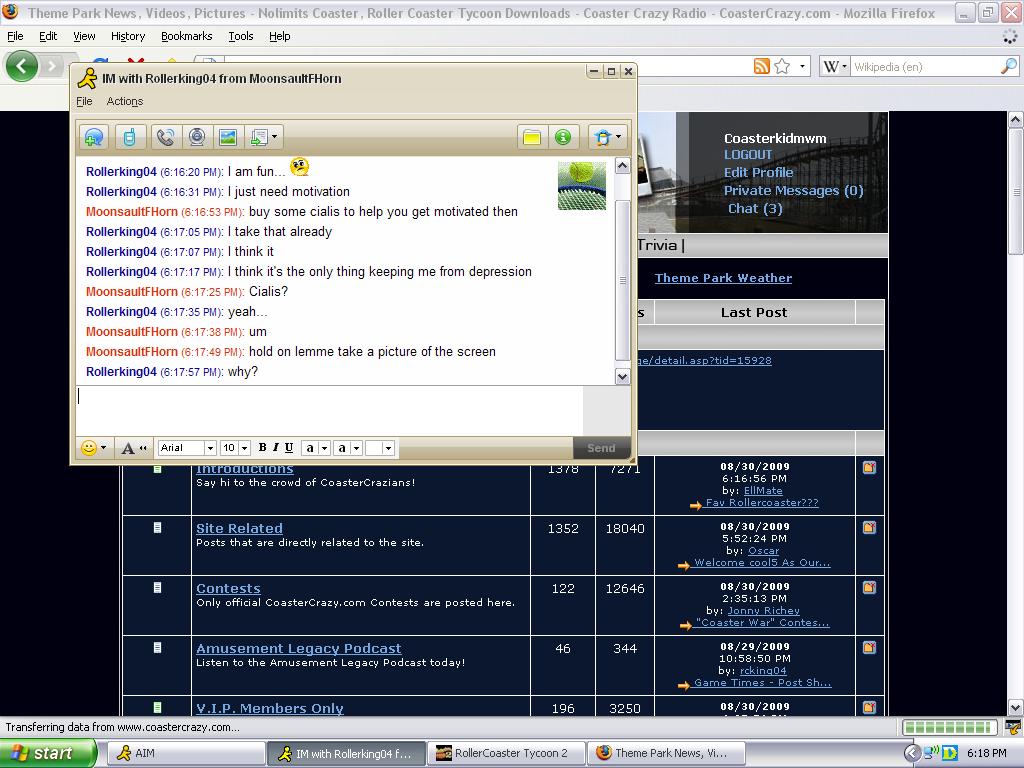The width and height of the screenshot is (1024, 768).
Task: Open the Contests forum link
Action: pos(228,588)
